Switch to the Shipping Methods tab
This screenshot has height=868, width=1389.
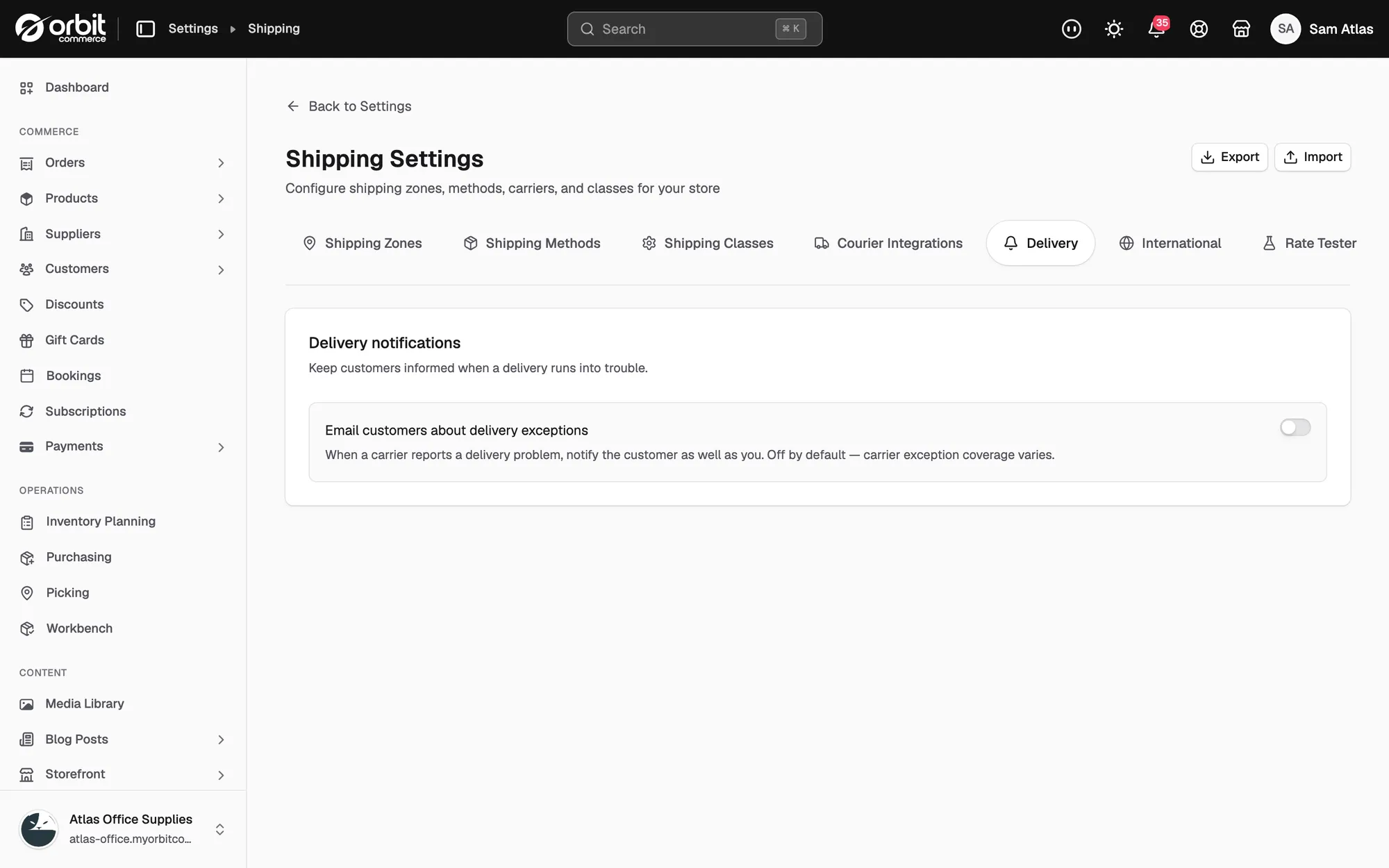(x=532, y=243)
